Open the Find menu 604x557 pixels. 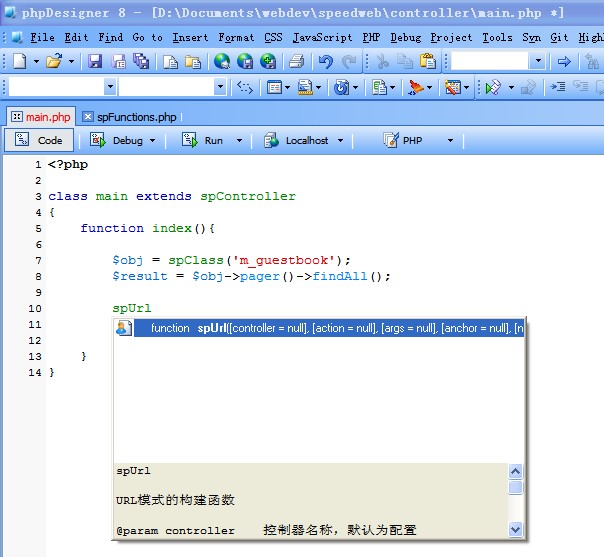(x=111, y=37)
